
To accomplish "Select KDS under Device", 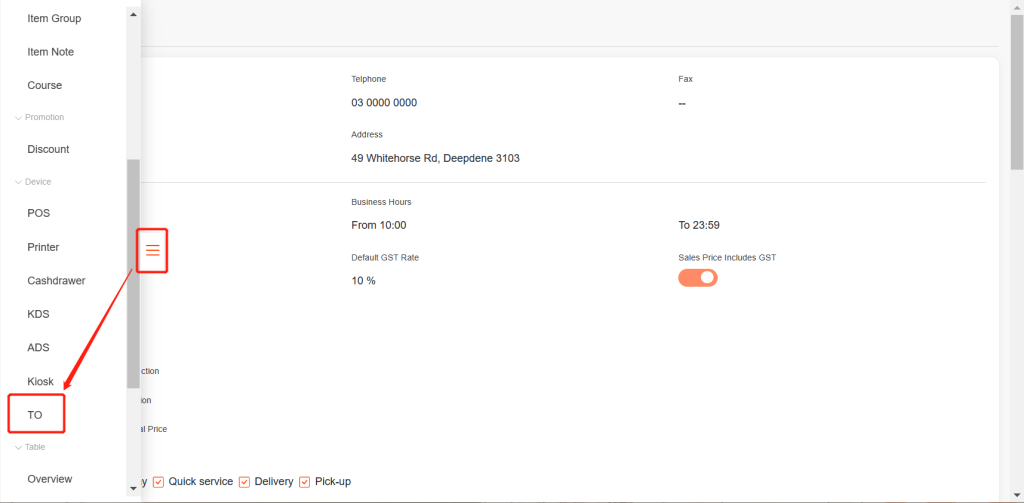I will [38, 314].
